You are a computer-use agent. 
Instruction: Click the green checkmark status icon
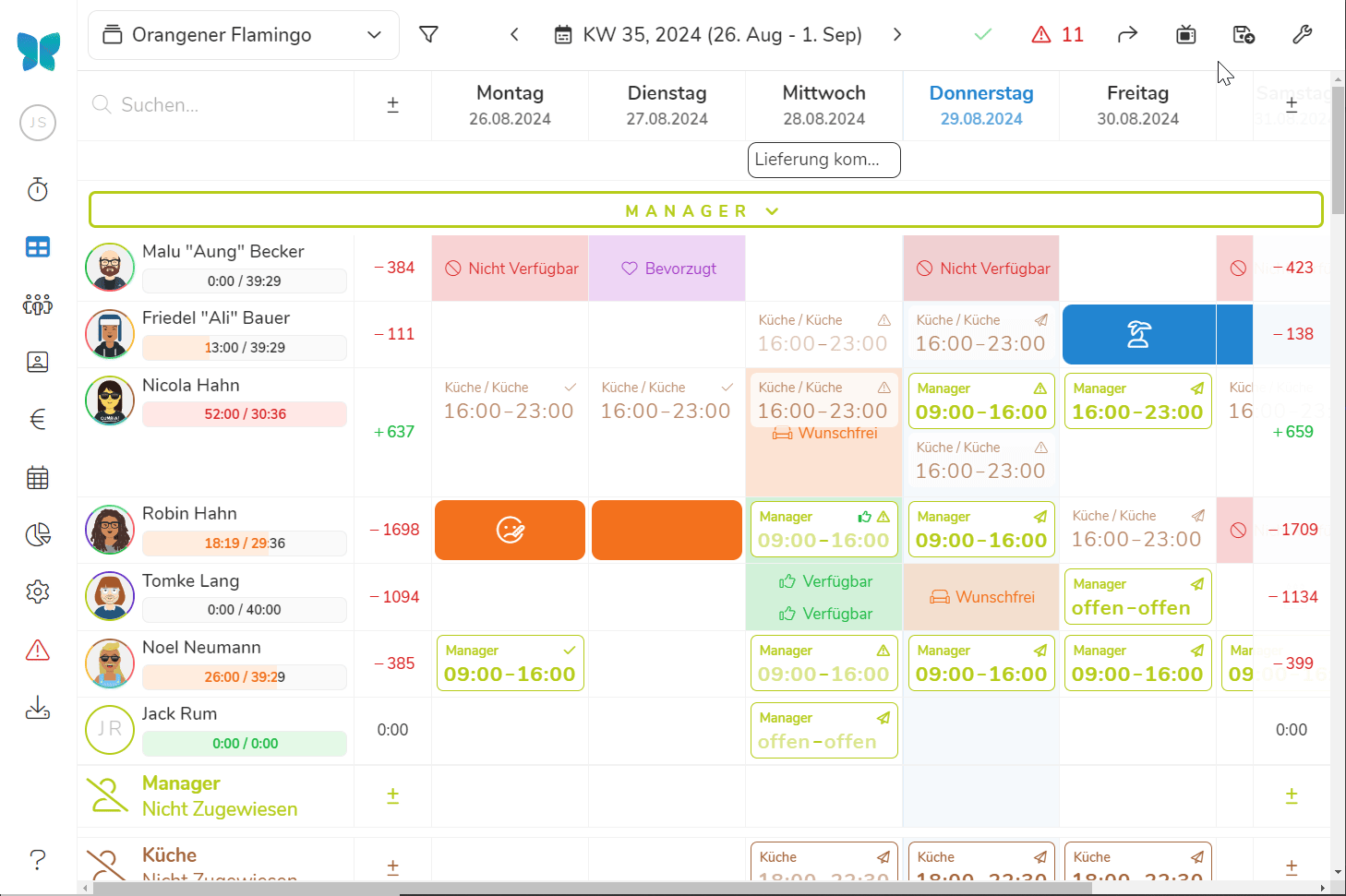[983, 35]
